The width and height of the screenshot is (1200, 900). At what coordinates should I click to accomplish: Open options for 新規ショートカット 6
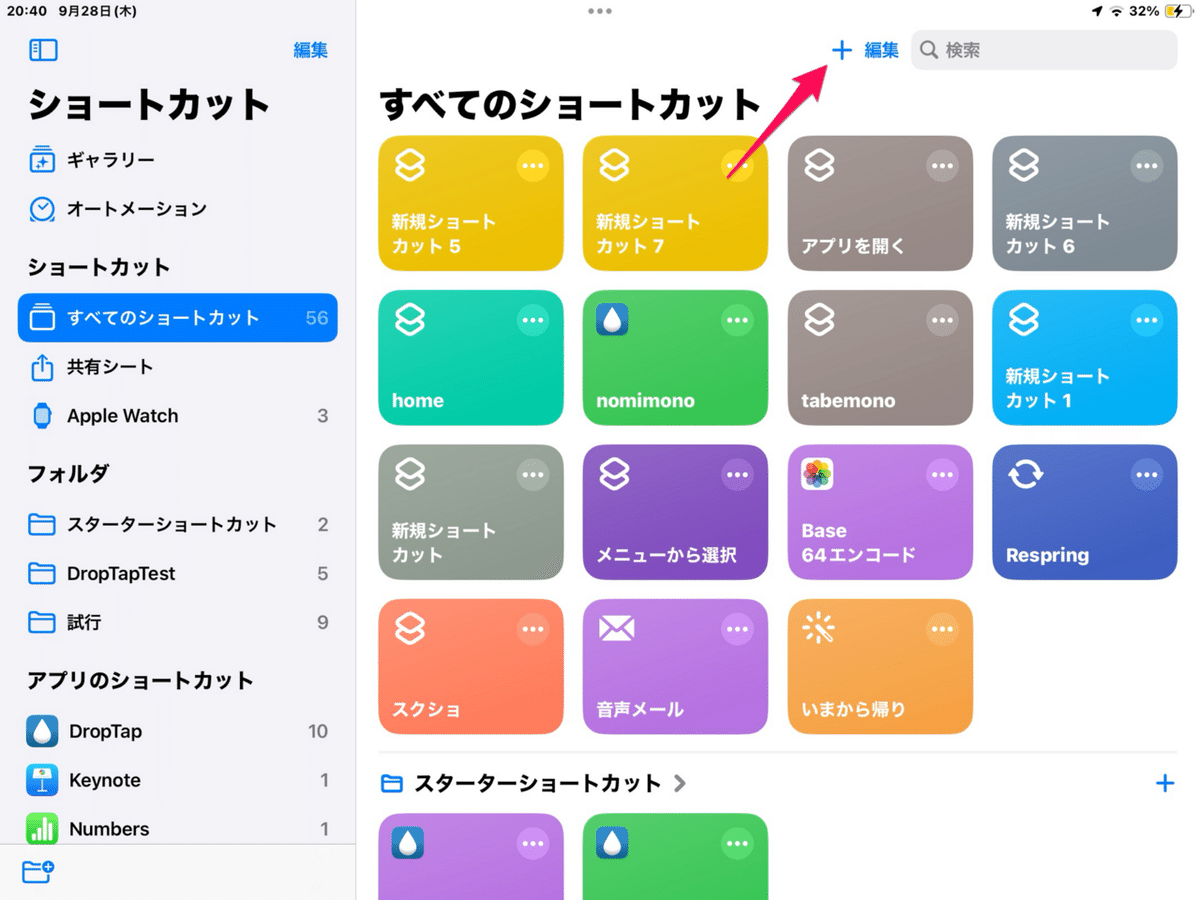1146,166
